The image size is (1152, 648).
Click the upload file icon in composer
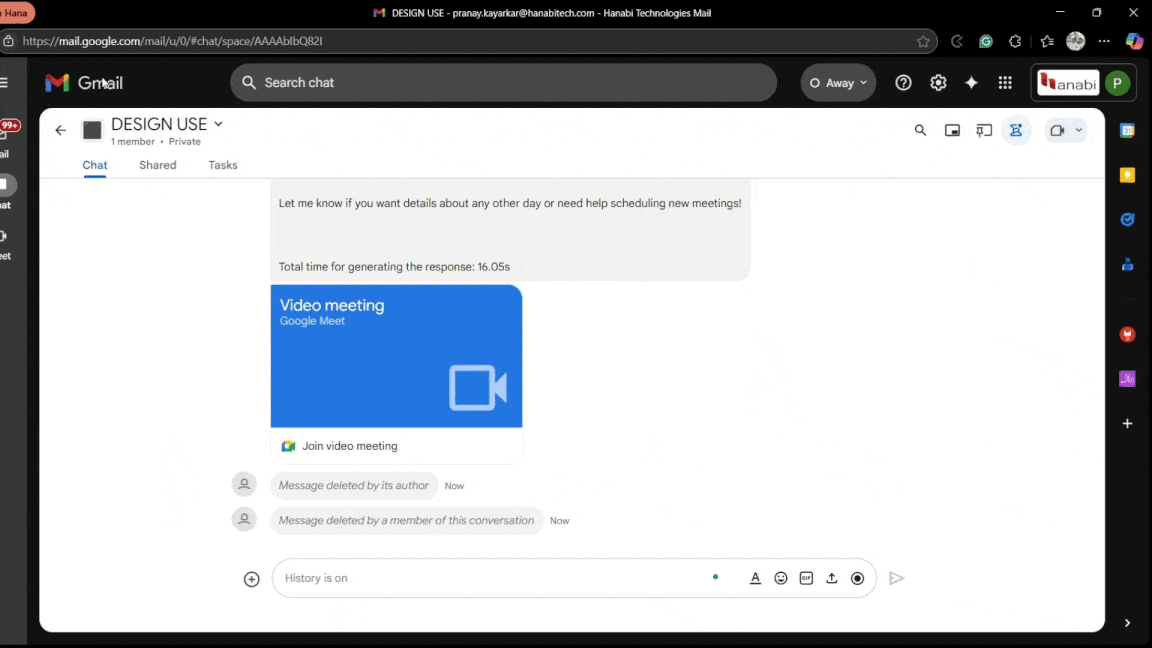831,578
